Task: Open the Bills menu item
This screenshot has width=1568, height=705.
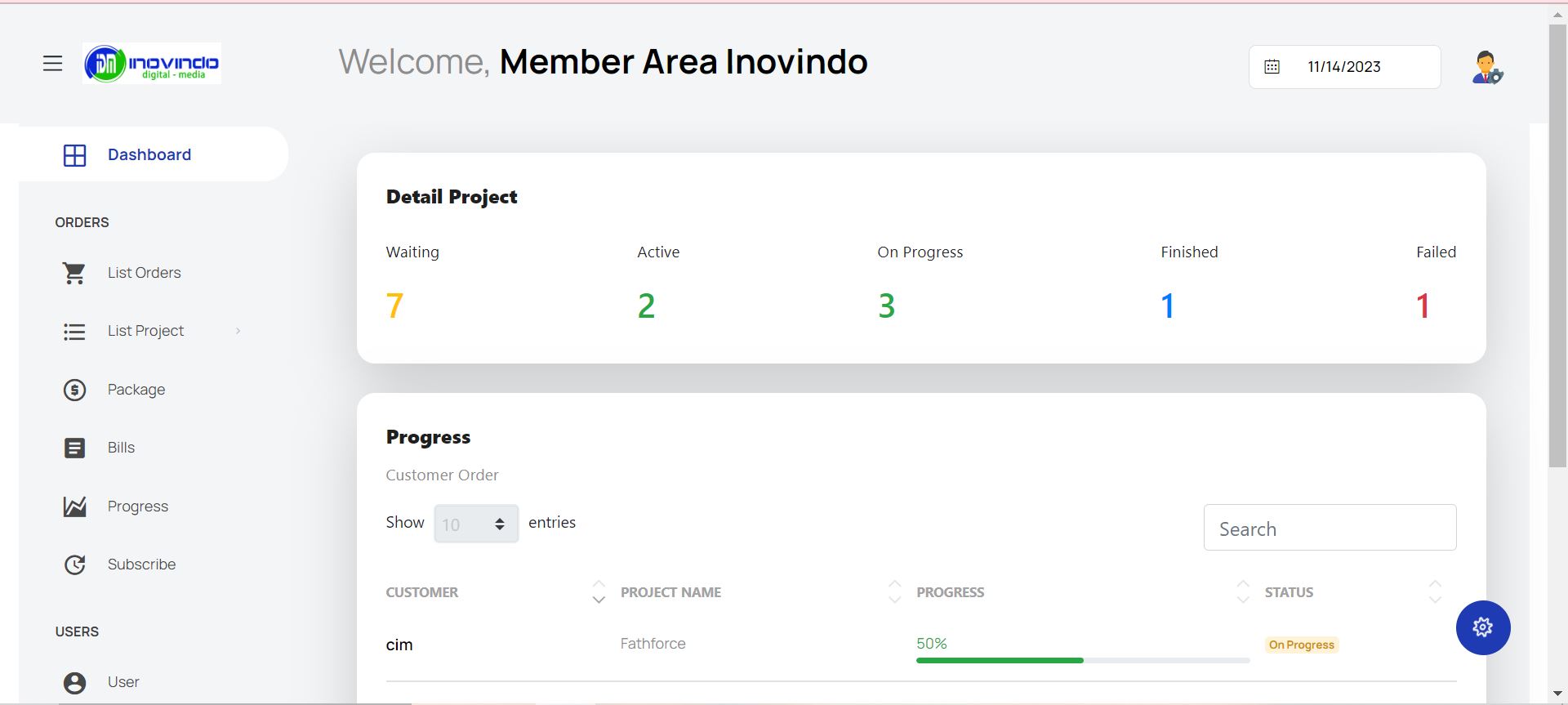Action: click(x=121, y=448)
